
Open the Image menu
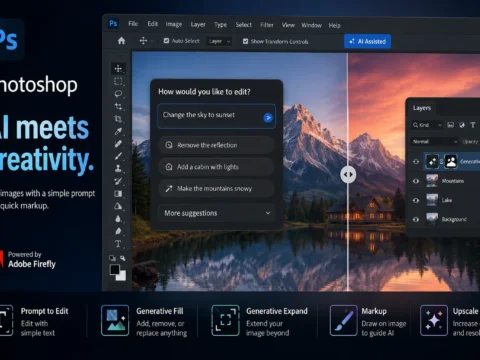coord(174,24)
